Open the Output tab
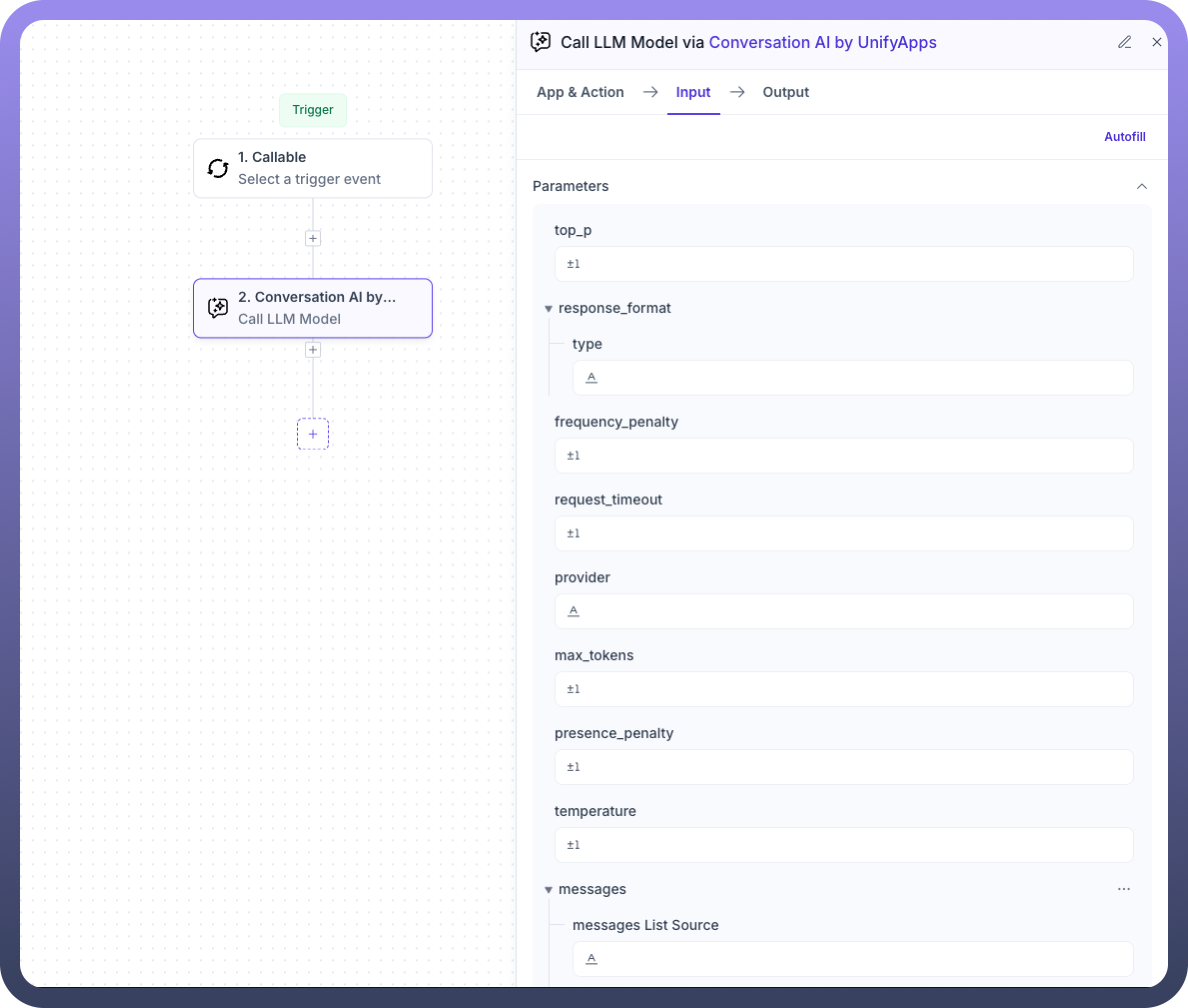This screenshot has width=1188, height=1008. (x=786, y=92)
